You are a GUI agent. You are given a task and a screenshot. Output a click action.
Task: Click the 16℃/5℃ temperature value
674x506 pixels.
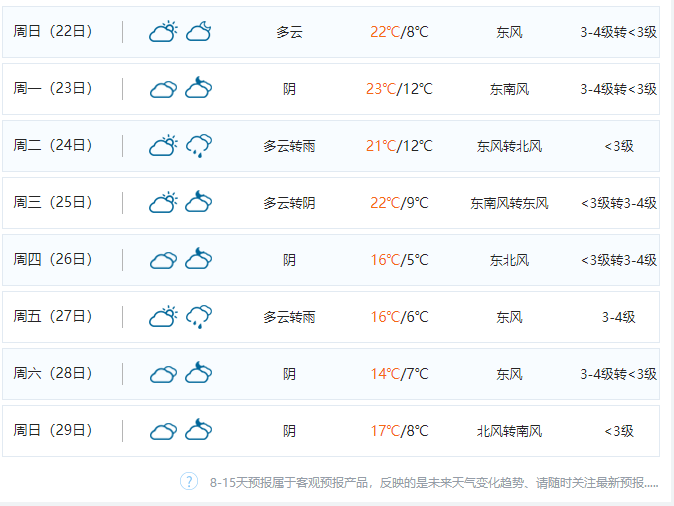click(x=399, y=260)
